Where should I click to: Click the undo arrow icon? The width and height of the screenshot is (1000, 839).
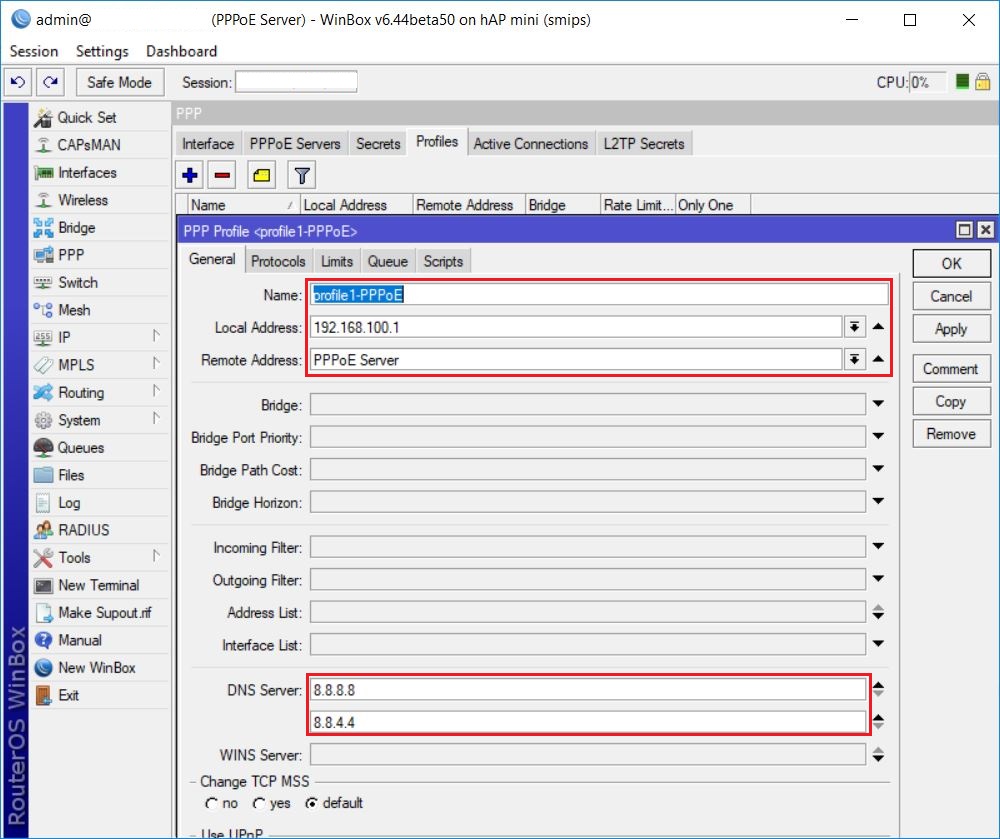[x=18, y=82]
